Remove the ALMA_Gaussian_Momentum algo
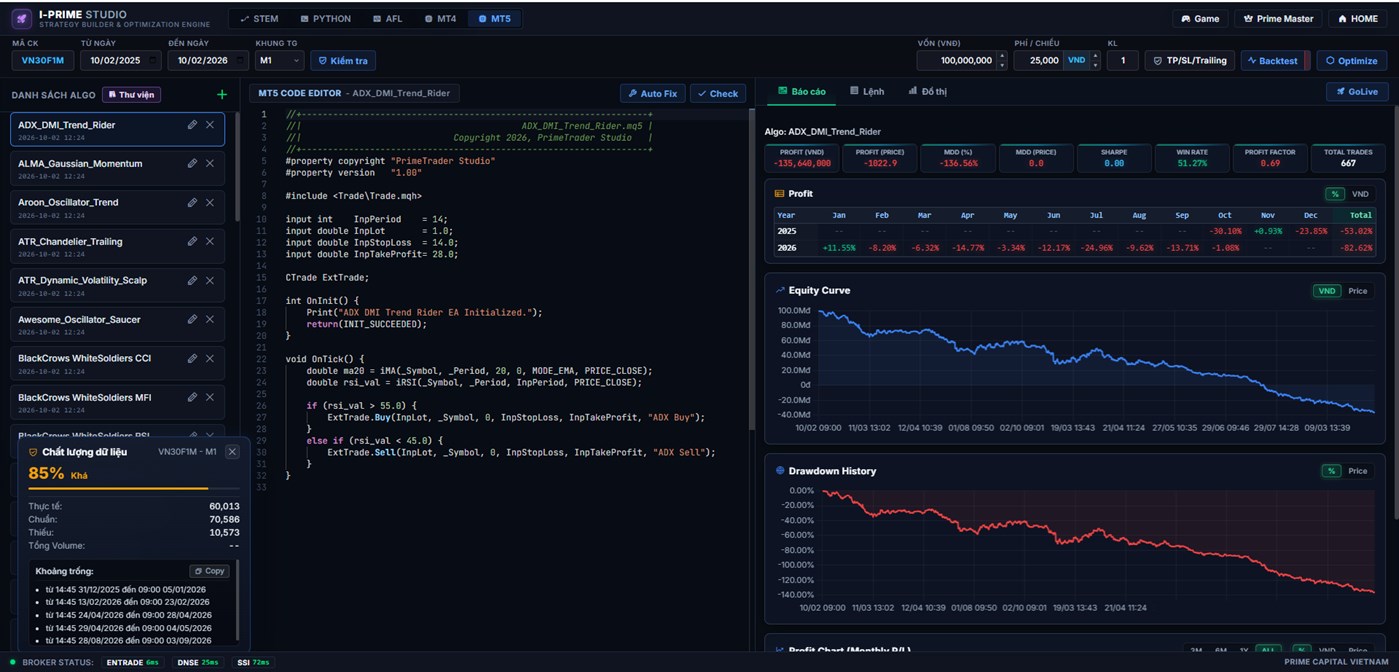 pos(210,164)
